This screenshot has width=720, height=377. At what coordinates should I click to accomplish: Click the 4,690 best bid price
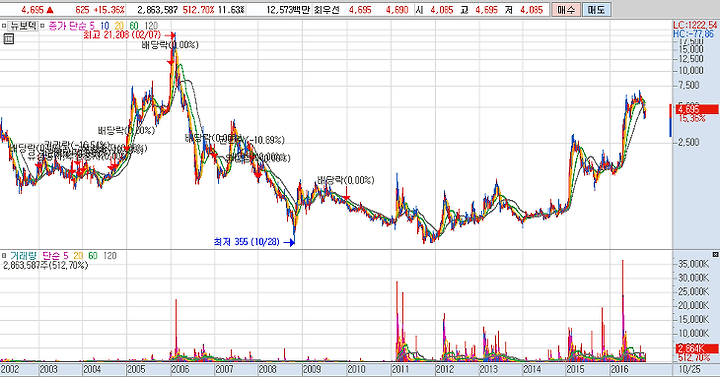point(397,10)
